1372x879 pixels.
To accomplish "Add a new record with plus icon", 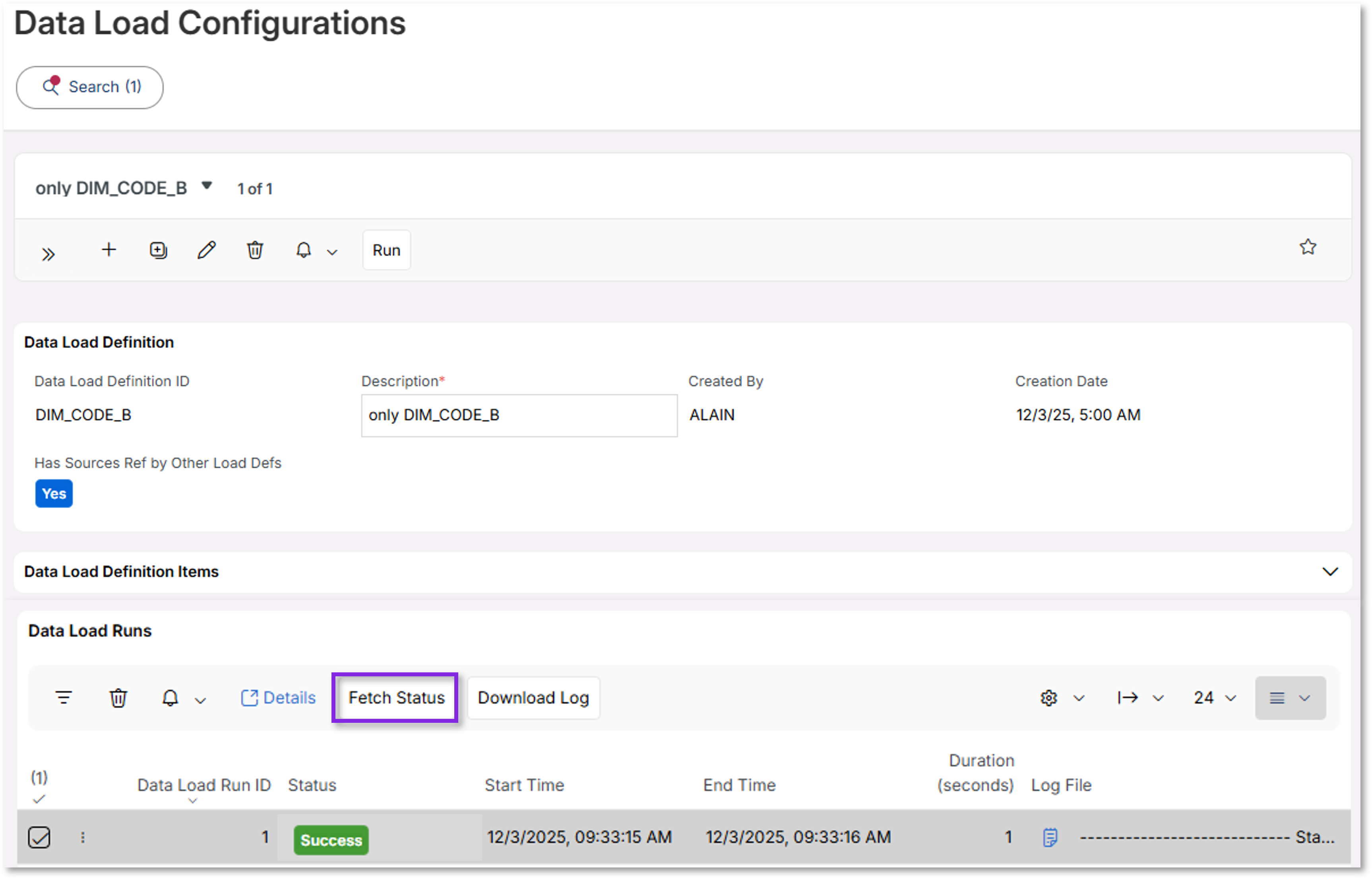I will pos(109,250).
